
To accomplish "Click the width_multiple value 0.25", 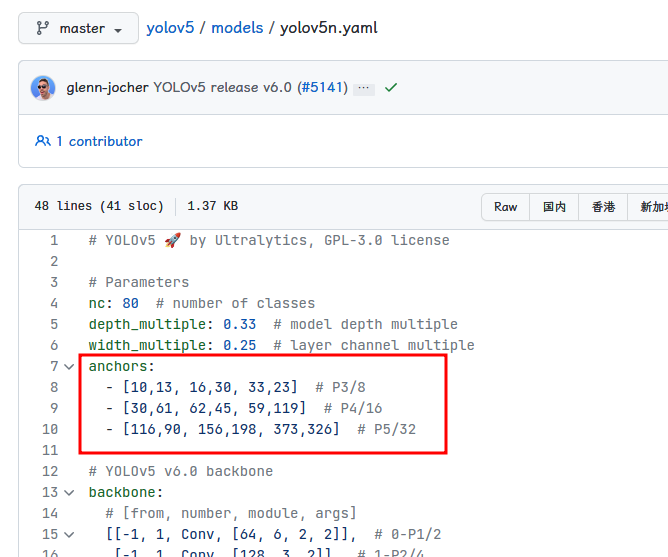I will click(x=239, y=345).
